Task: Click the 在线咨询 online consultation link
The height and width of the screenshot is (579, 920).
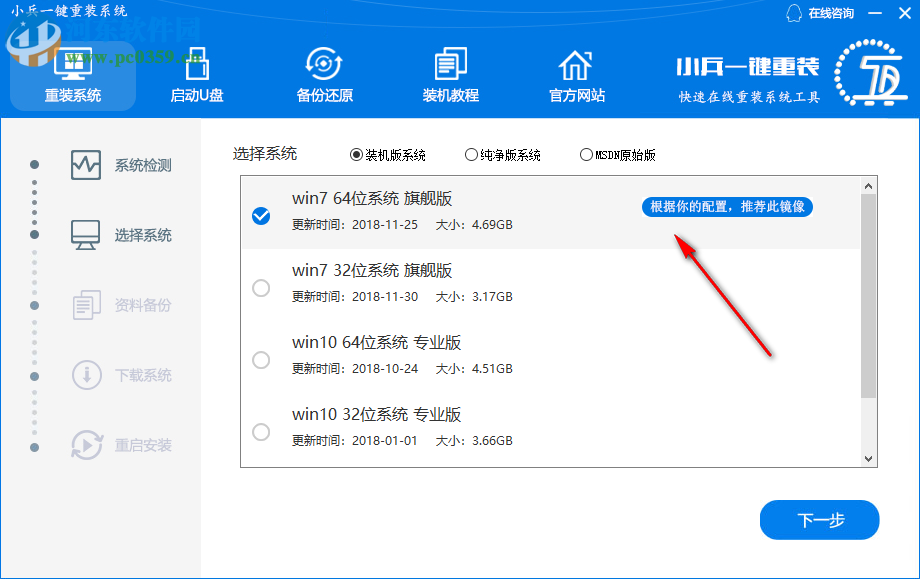Action: (832, 14)
